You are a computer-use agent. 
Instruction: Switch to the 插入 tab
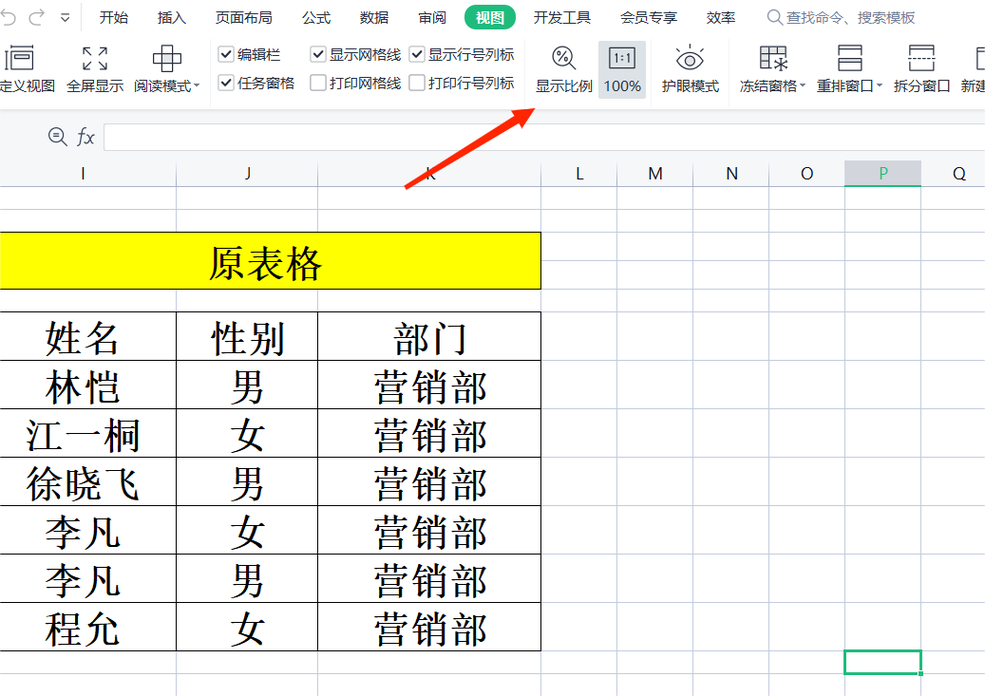point(171,18)
